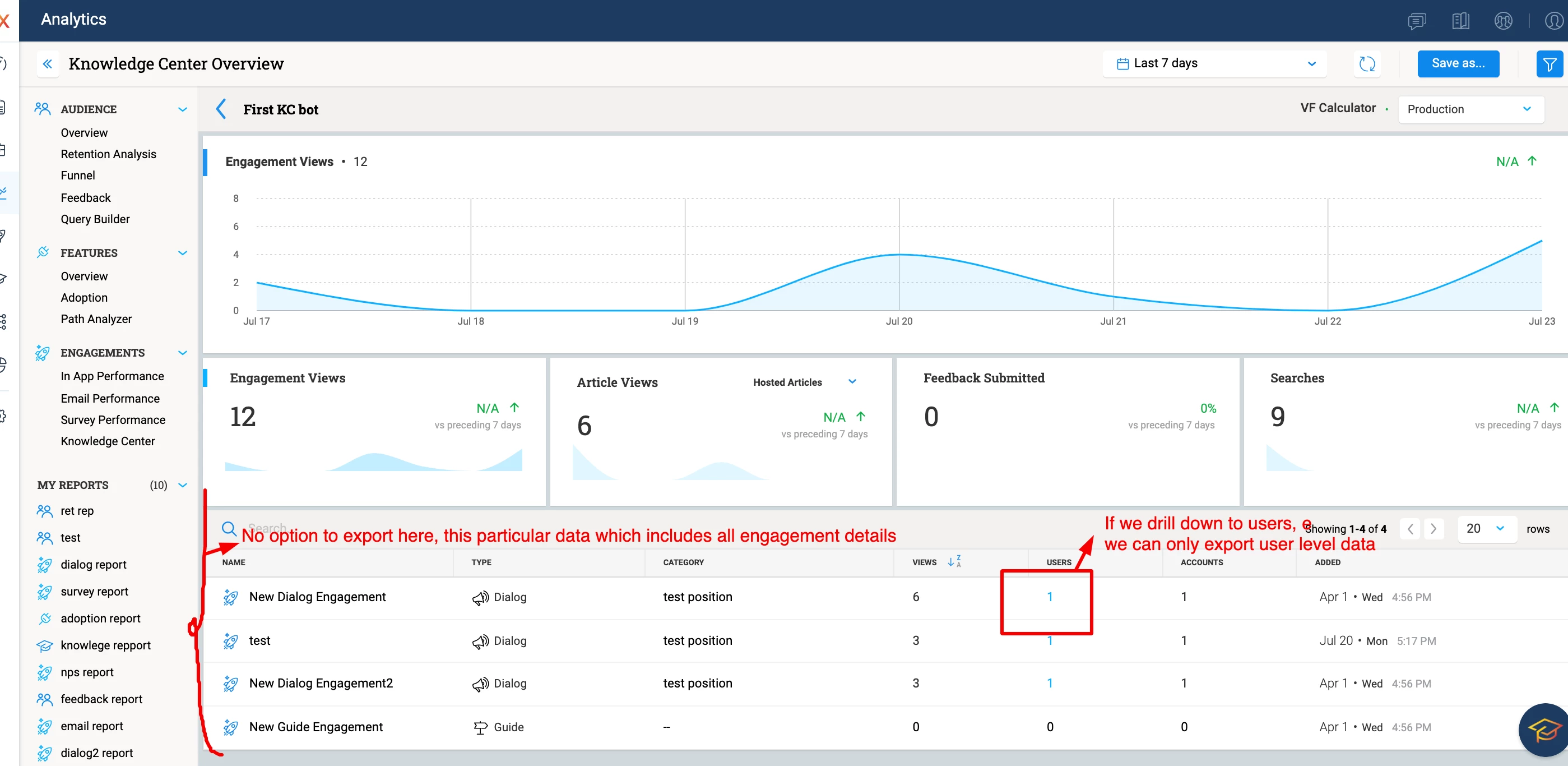Click rocket icon of New Dialog Engagement row
1568x766 pixels.
pos(231,597)
